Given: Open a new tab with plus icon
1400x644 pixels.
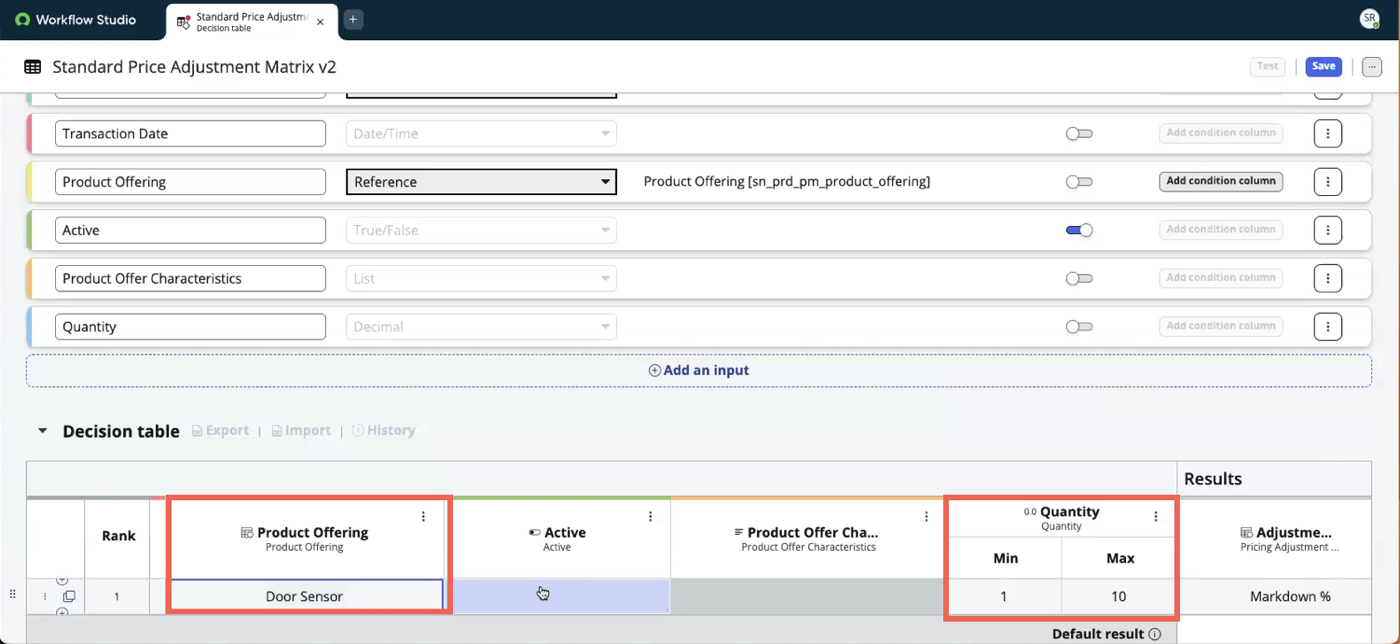Looking at the screenshot, I should coord(353,20).
